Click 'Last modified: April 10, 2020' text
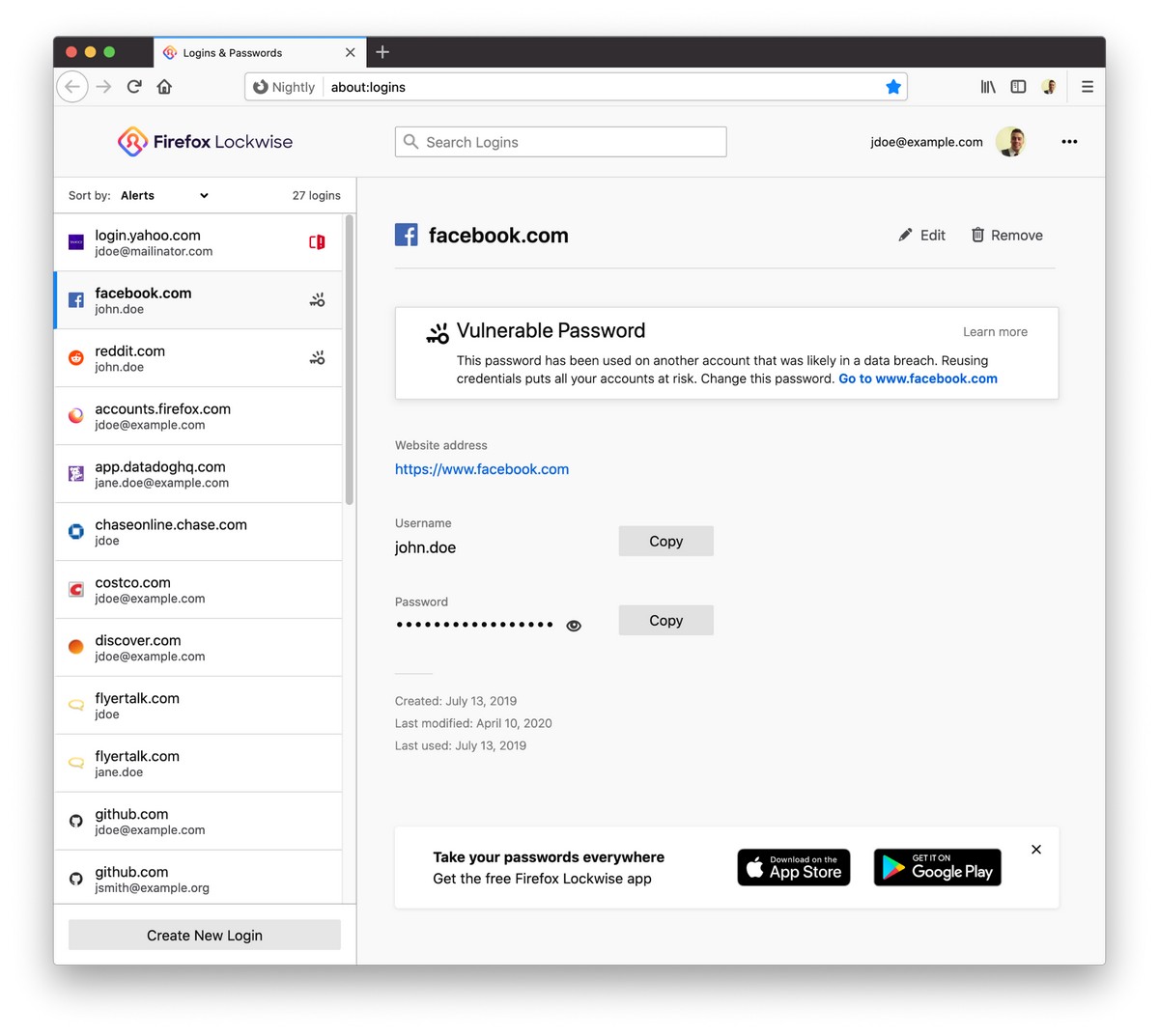This screenshot has width=1159, height=1036. (x=473, y=723)
